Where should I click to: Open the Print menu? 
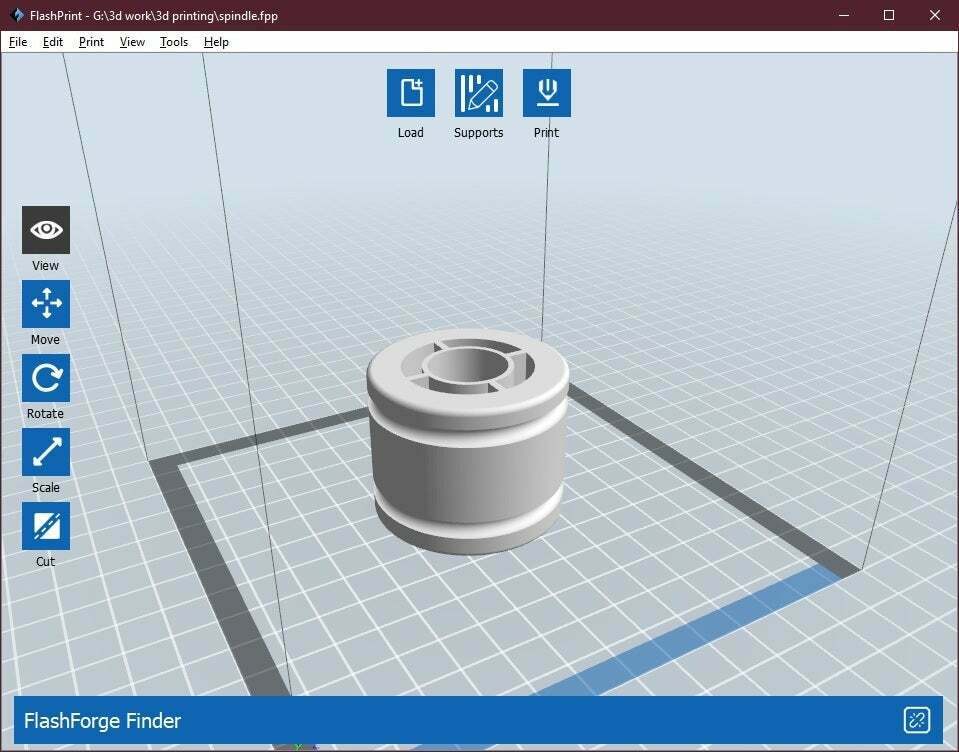tap(91, 42)
